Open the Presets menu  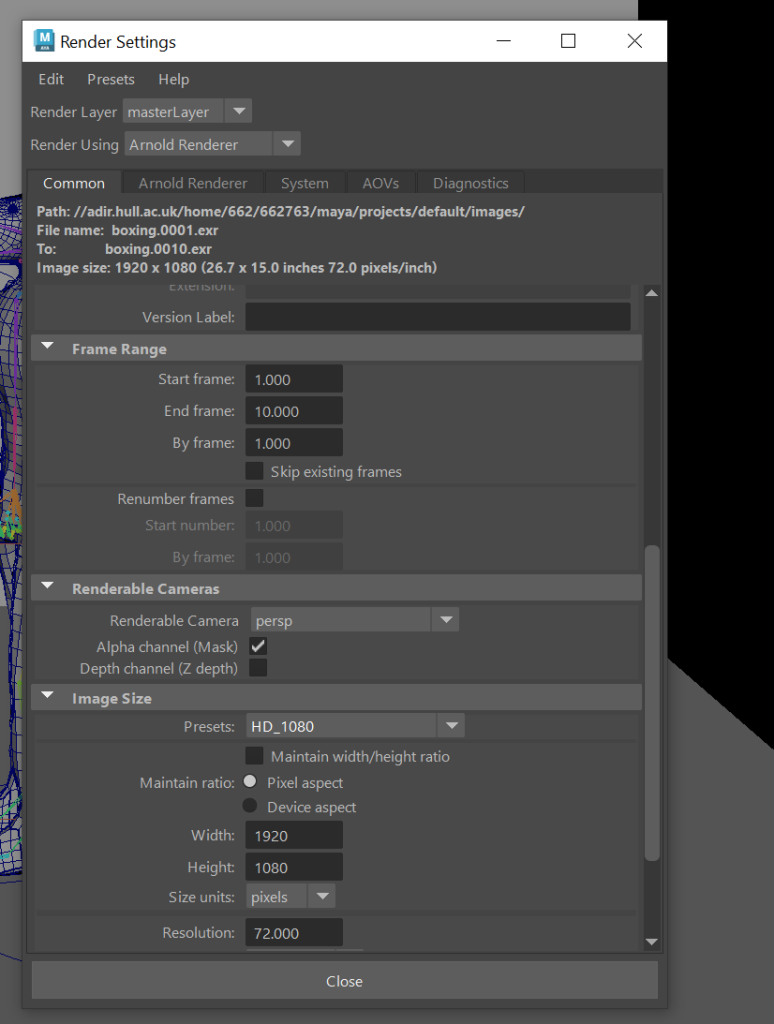111,79
